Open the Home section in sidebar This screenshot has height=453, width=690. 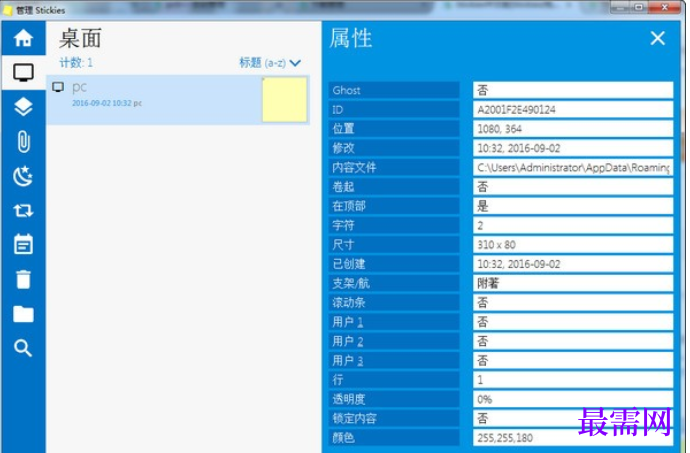pyautogui.click(x=23, y=38)
